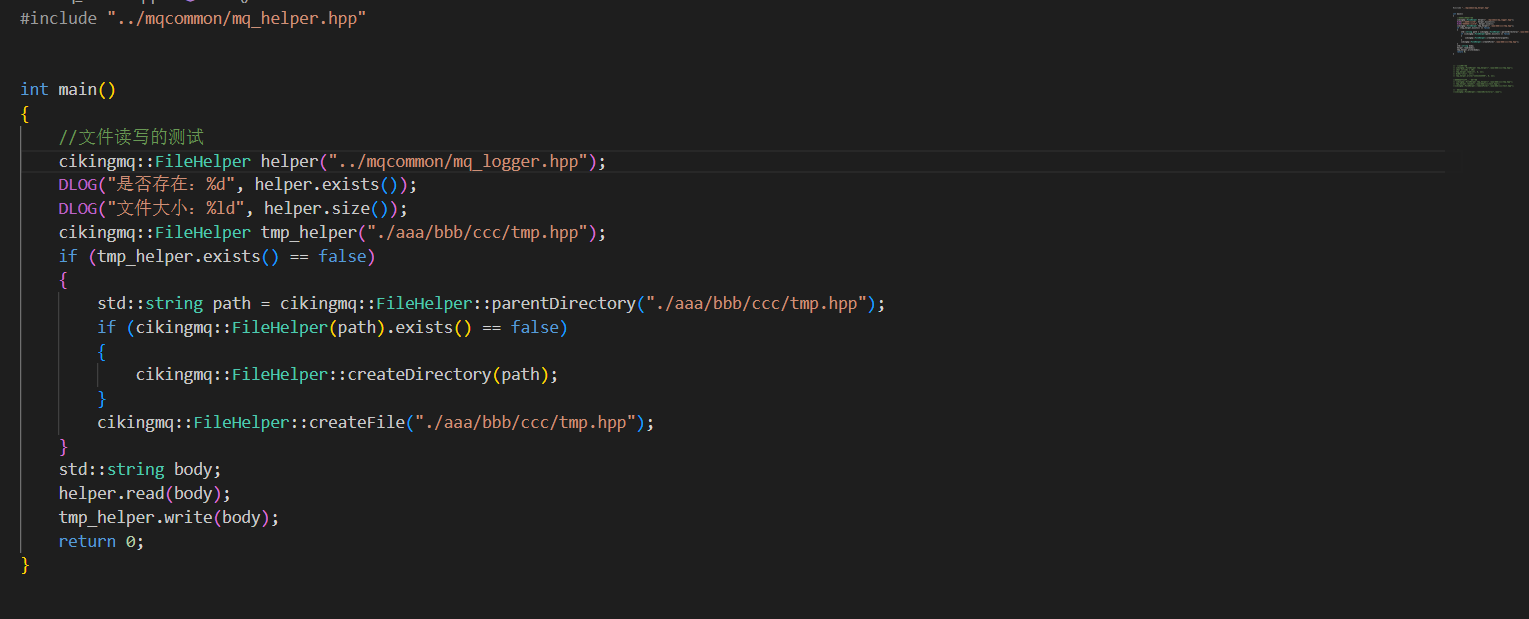Click the return 0 statement
Image resolution: width=1529 pixels, height=619 pixels.
pos(102,541)
